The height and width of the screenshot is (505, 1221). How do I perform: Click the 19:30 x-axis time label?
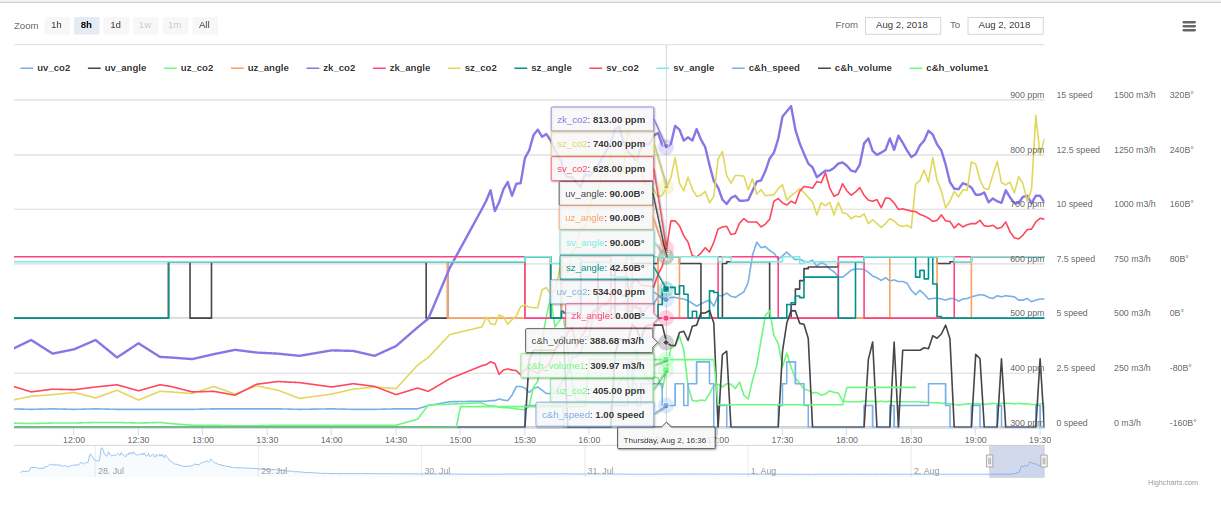pos(1040,440)
